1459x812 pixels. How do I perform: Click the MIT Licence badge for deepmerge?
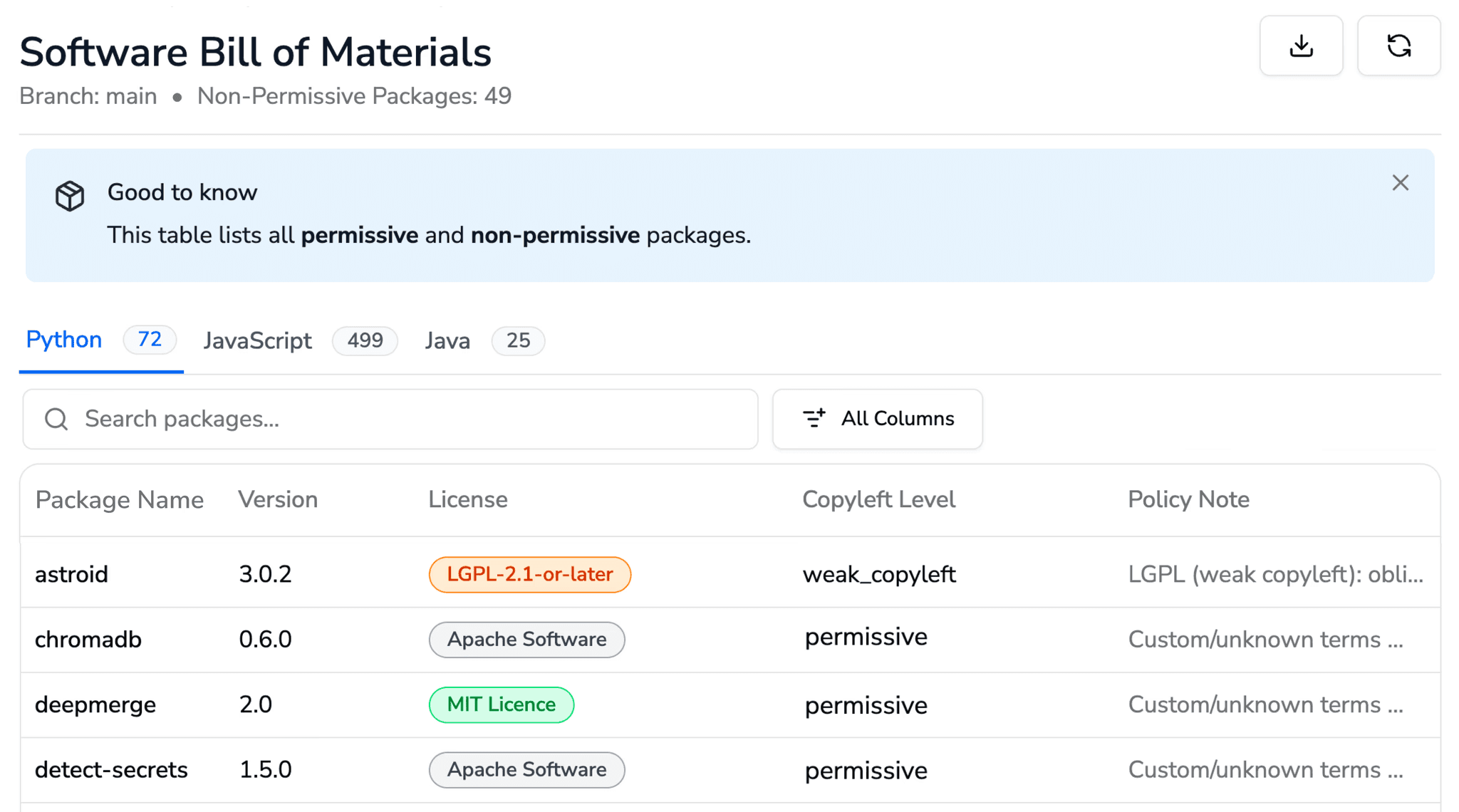[x=502, y=704]
